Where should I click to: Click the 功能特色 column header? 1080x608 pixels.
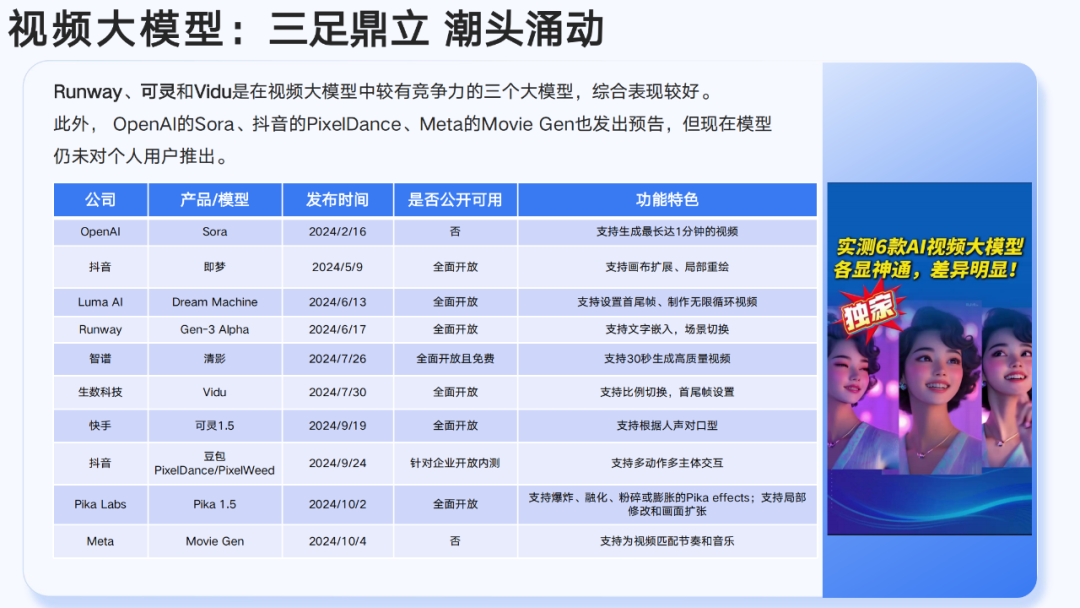click(x=667, y=200)
